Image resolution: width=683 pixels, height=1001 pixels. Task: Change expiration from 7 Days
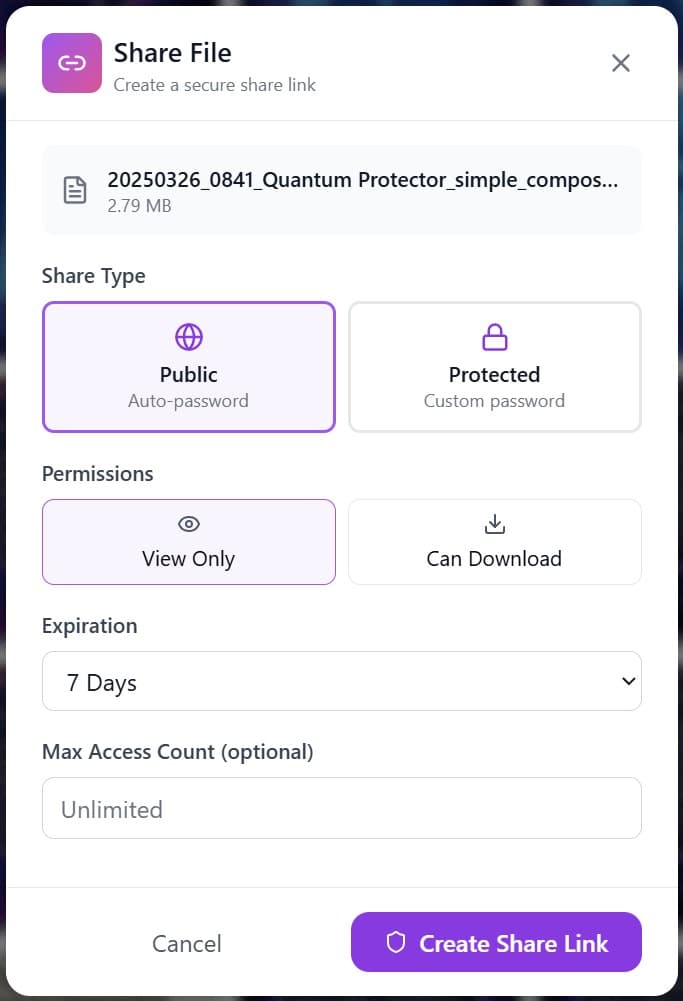tap(342, 681)
